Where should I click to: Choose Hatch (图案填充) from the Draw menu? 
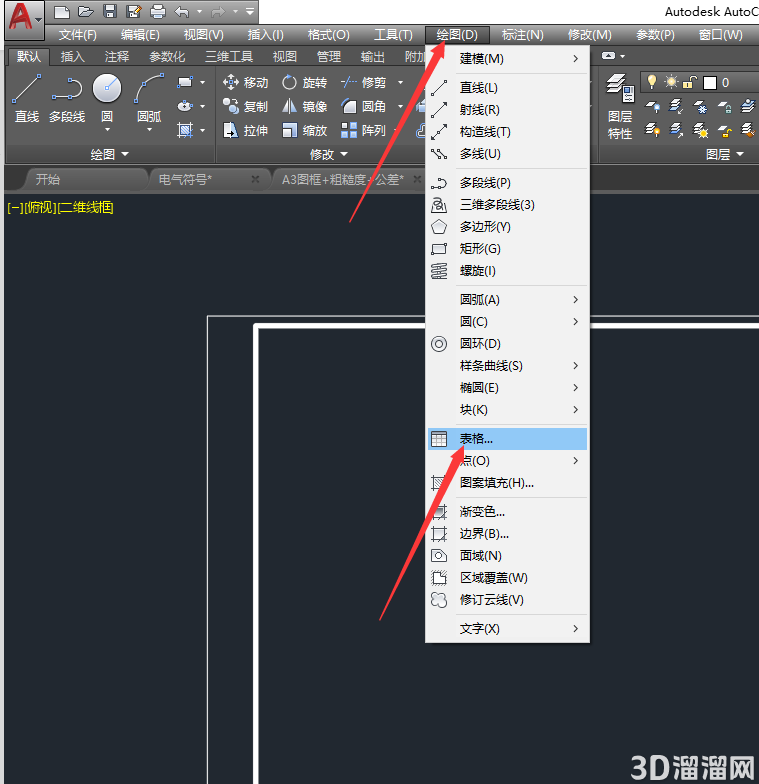(508, 483)
